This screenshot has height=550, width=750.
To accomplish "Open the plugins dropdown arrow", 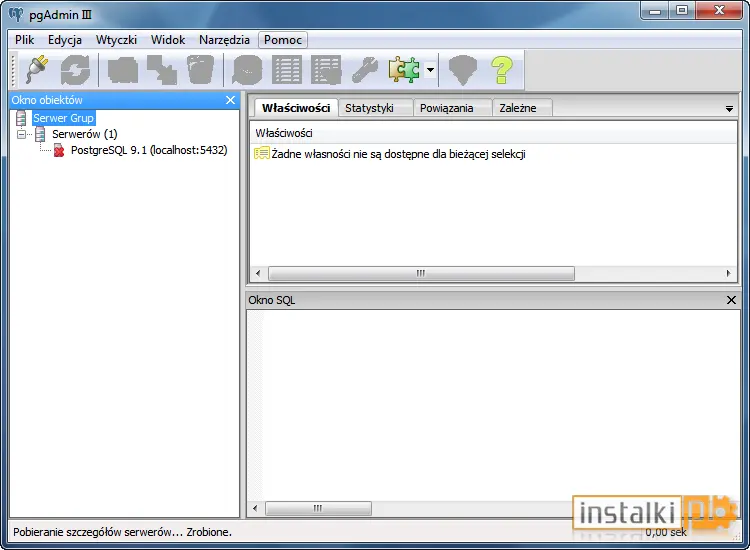I will pyautogui.click(x=430, y=70).
